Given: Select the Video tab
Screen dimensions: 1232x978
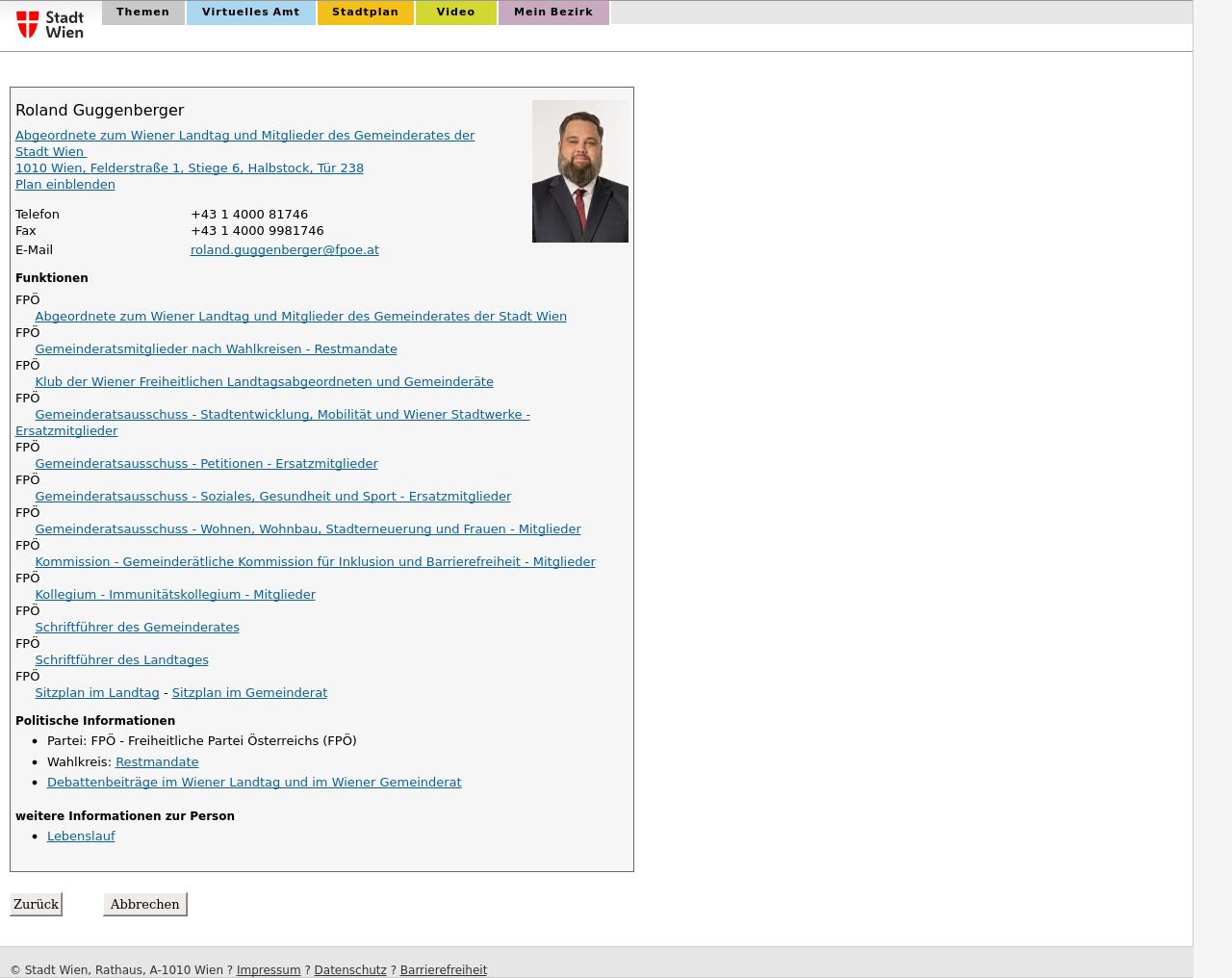Looking at the screenshot, I should (455, 13).
